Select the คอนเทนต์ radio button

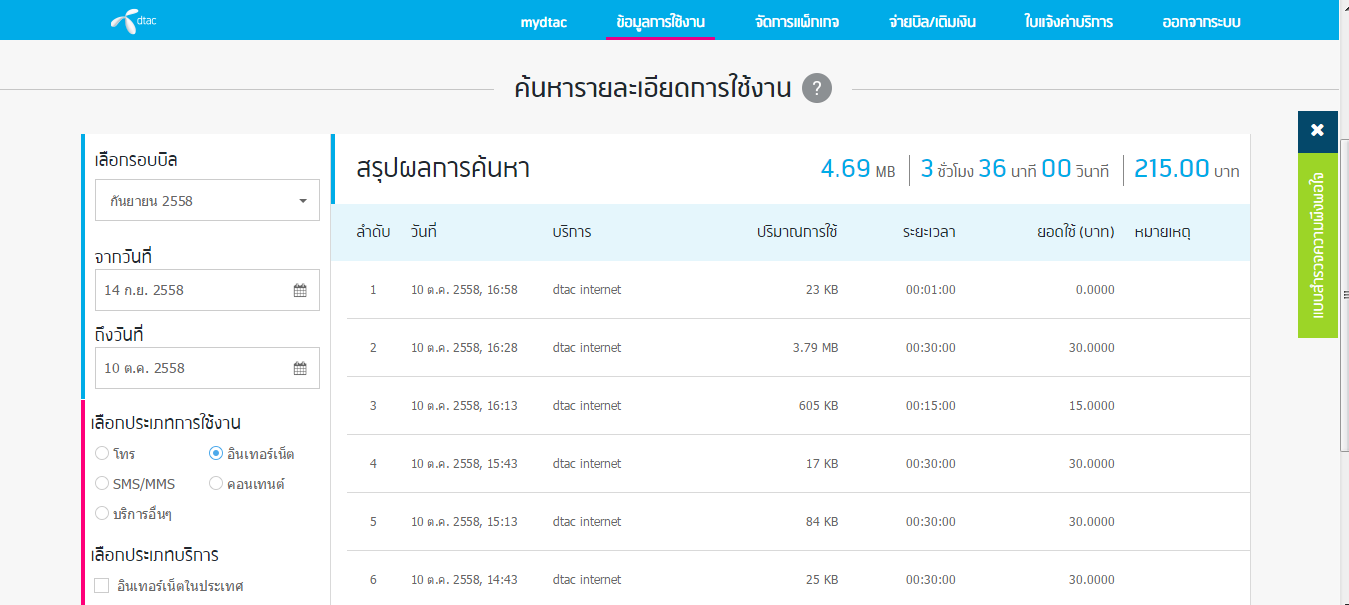pyautogui.click(x=216, y=484)
